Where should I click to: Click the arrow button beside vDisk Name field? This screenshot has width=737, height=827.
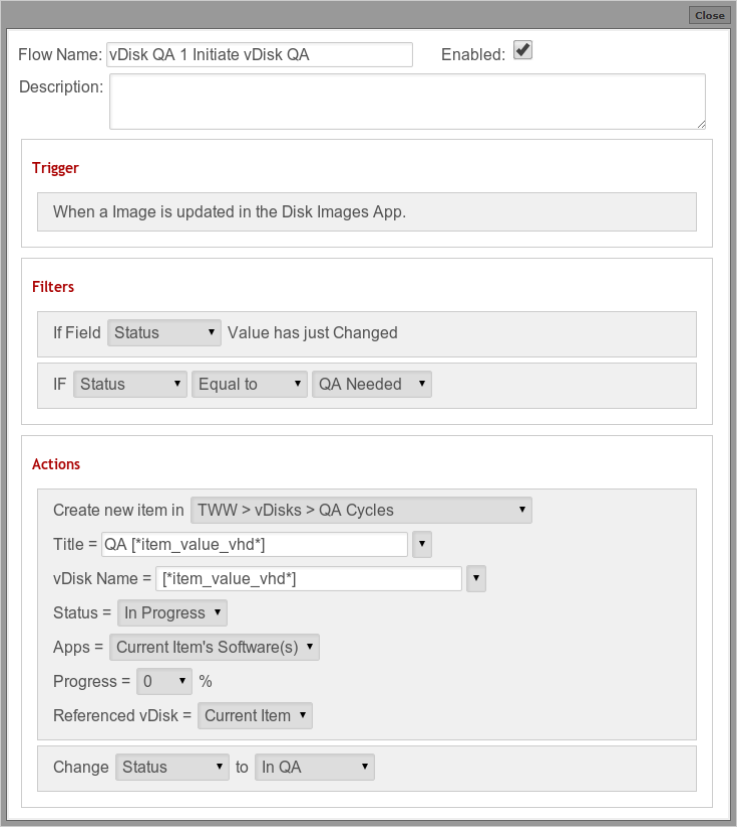(476, 579)
